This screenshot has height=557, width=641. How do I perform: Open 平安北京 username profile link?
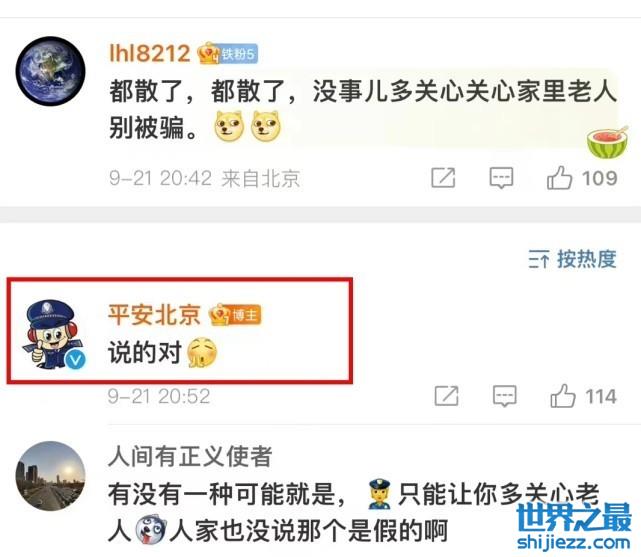[x=154, y=315]
